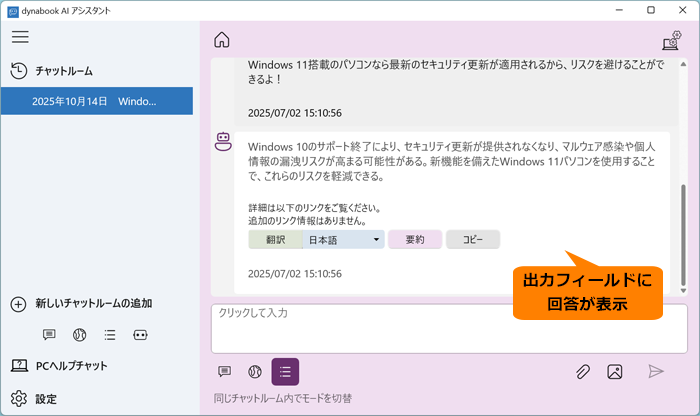The width and height of the screenshot is (700, 416).
Task: Click the コピー button
Action: pos(473,240)
